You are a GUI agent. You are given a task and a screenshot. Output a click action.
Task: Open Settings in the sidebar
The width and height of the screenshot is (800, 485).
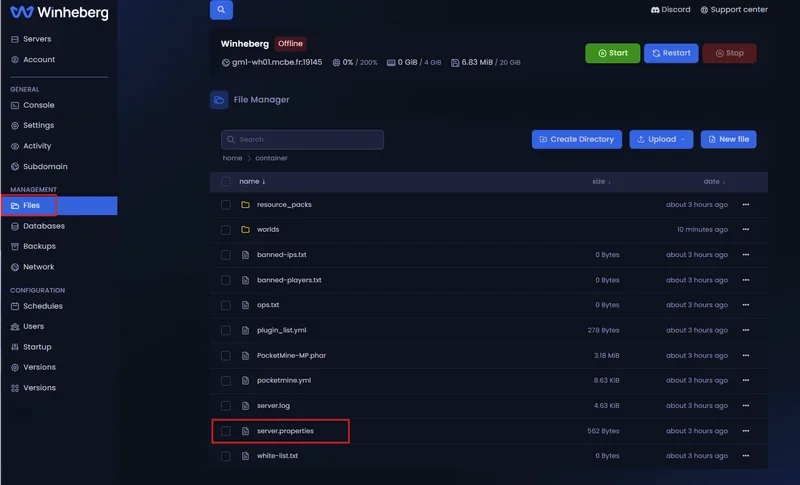(x=33, y=125)
